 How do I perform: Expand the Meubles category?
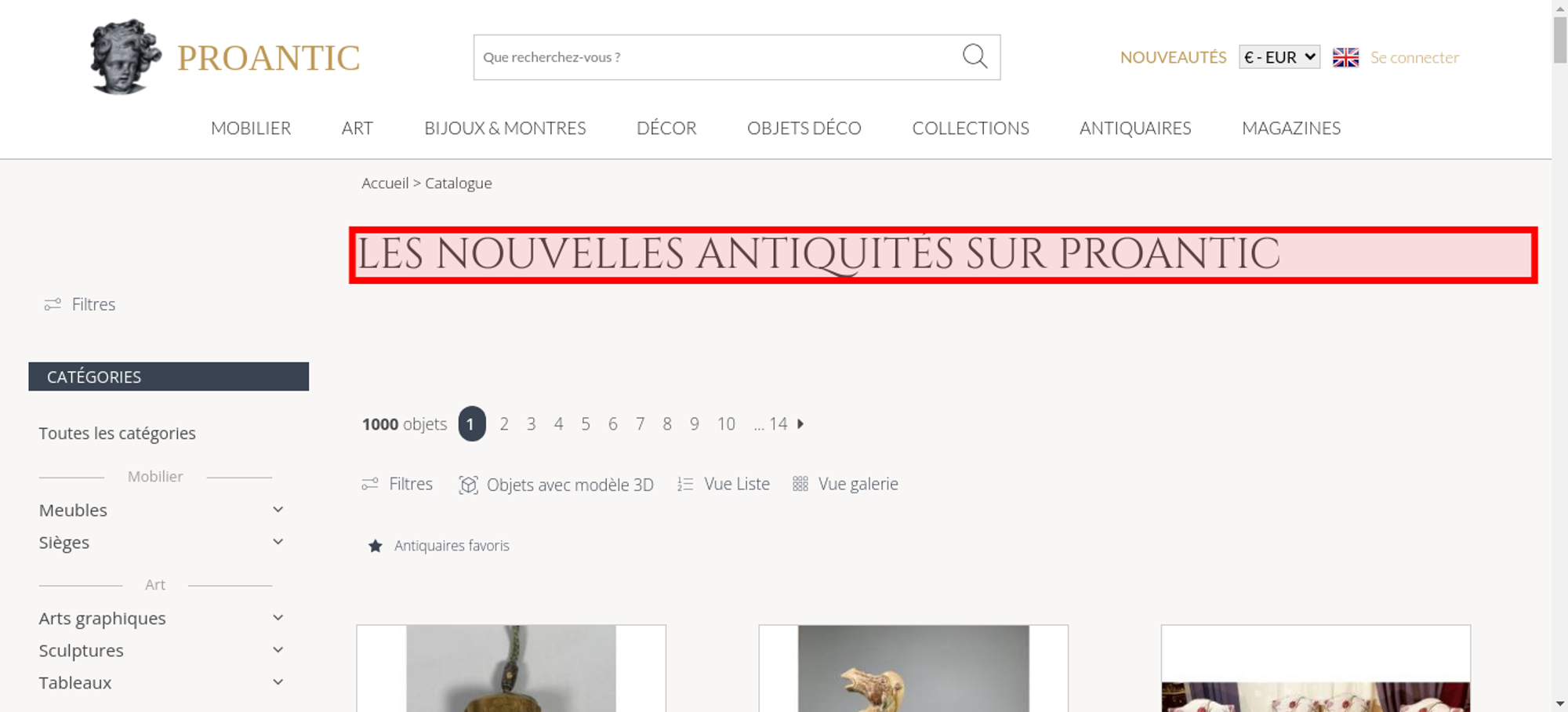pyautogui.click(x=278, y=510)
